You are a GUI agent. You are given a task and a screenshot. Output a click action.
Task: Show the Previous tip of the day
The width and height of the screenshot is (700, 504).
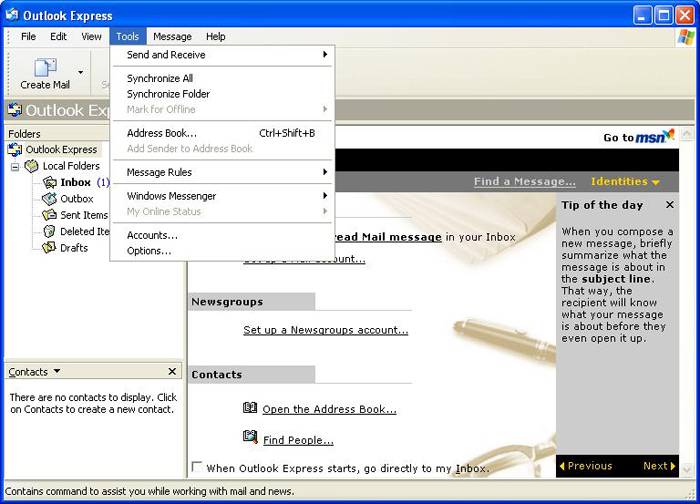pos(586,466)
